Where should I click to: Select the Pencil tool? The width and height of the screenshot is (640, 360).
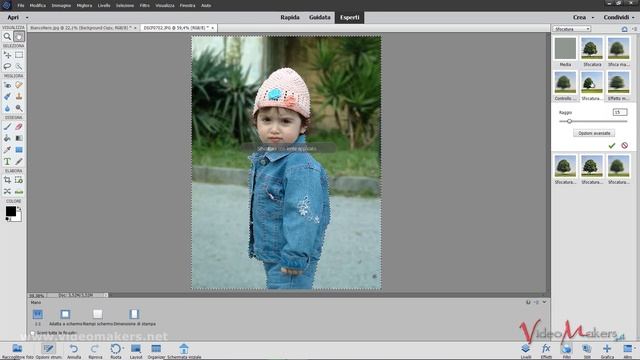19,162
